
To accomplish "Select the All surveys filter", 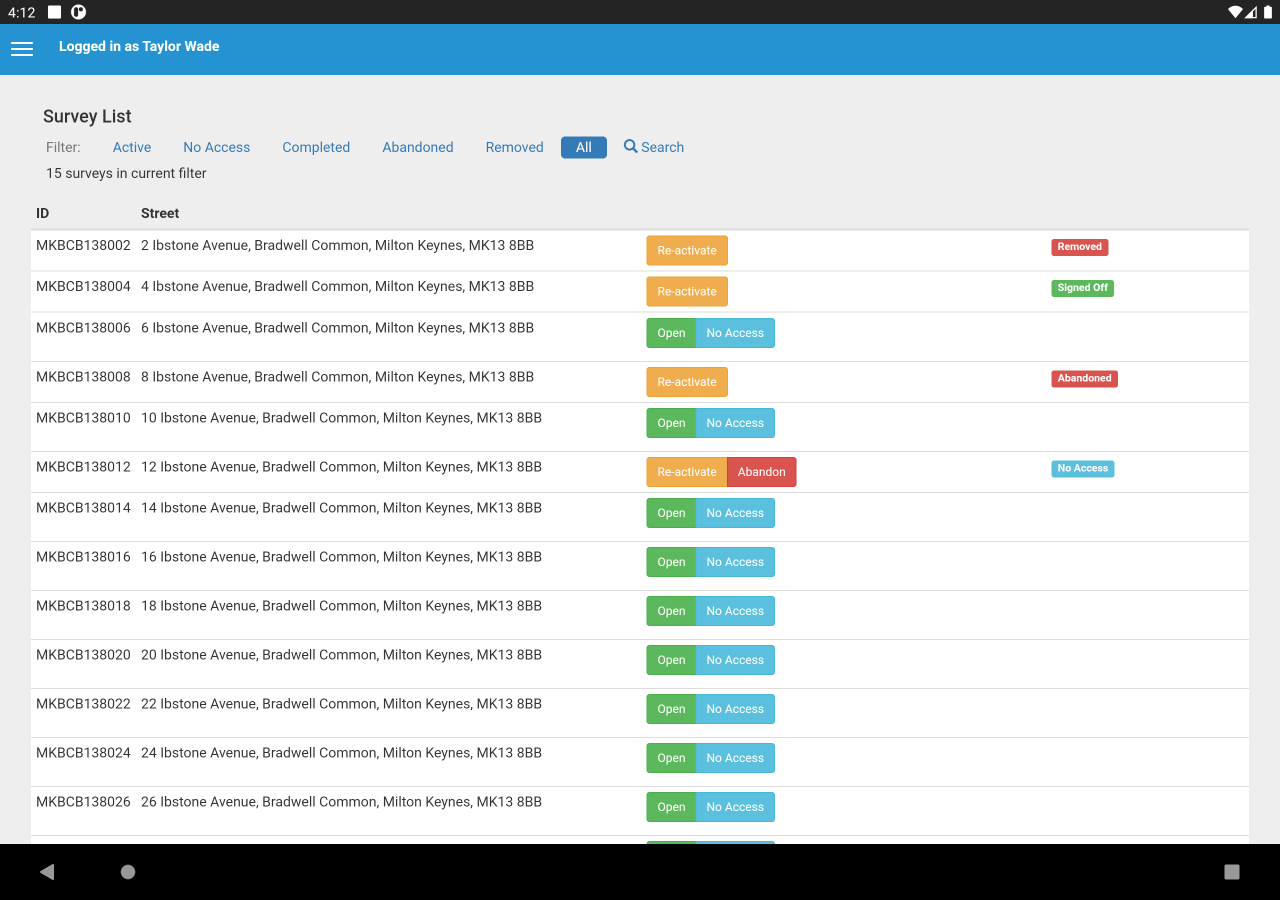I will click(583, 147).
